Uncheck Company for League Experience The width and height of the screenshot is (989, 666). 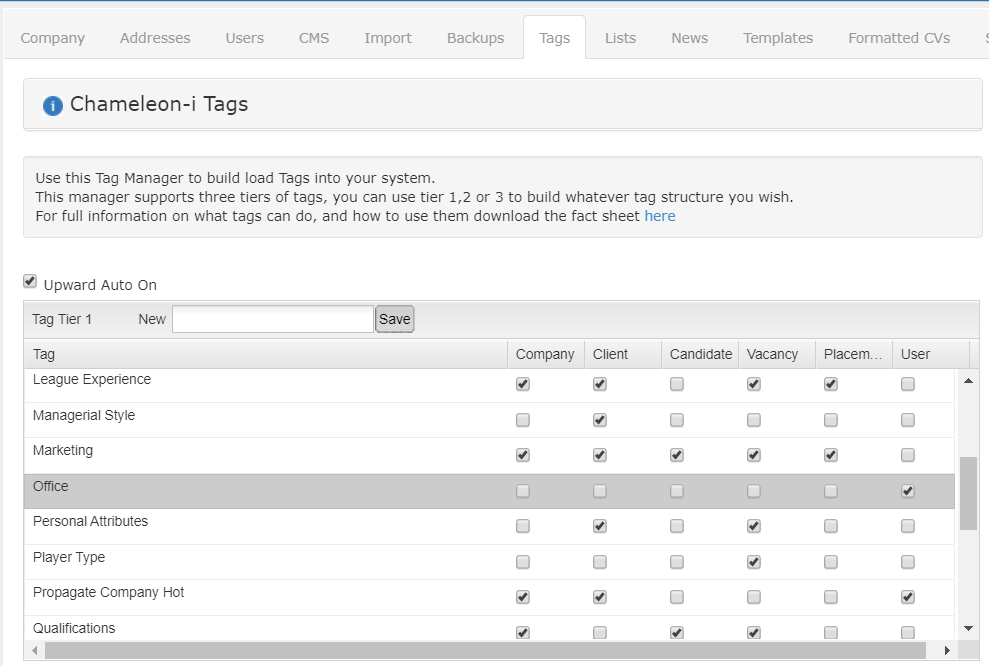(x=523, y=384)
